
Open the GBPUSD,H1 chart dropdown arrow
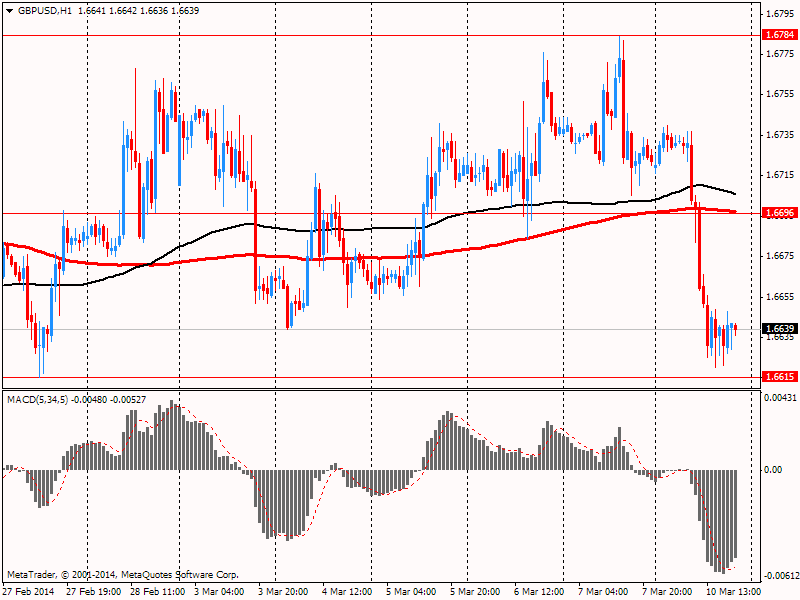coord(9,11)
